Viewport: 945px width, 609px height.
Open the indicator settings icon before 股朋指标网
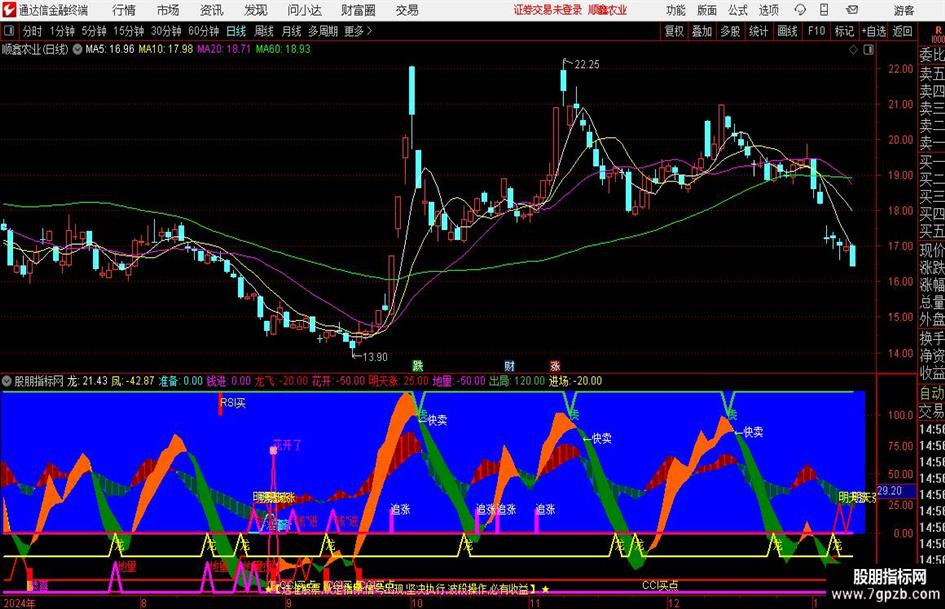coord(7,381)
